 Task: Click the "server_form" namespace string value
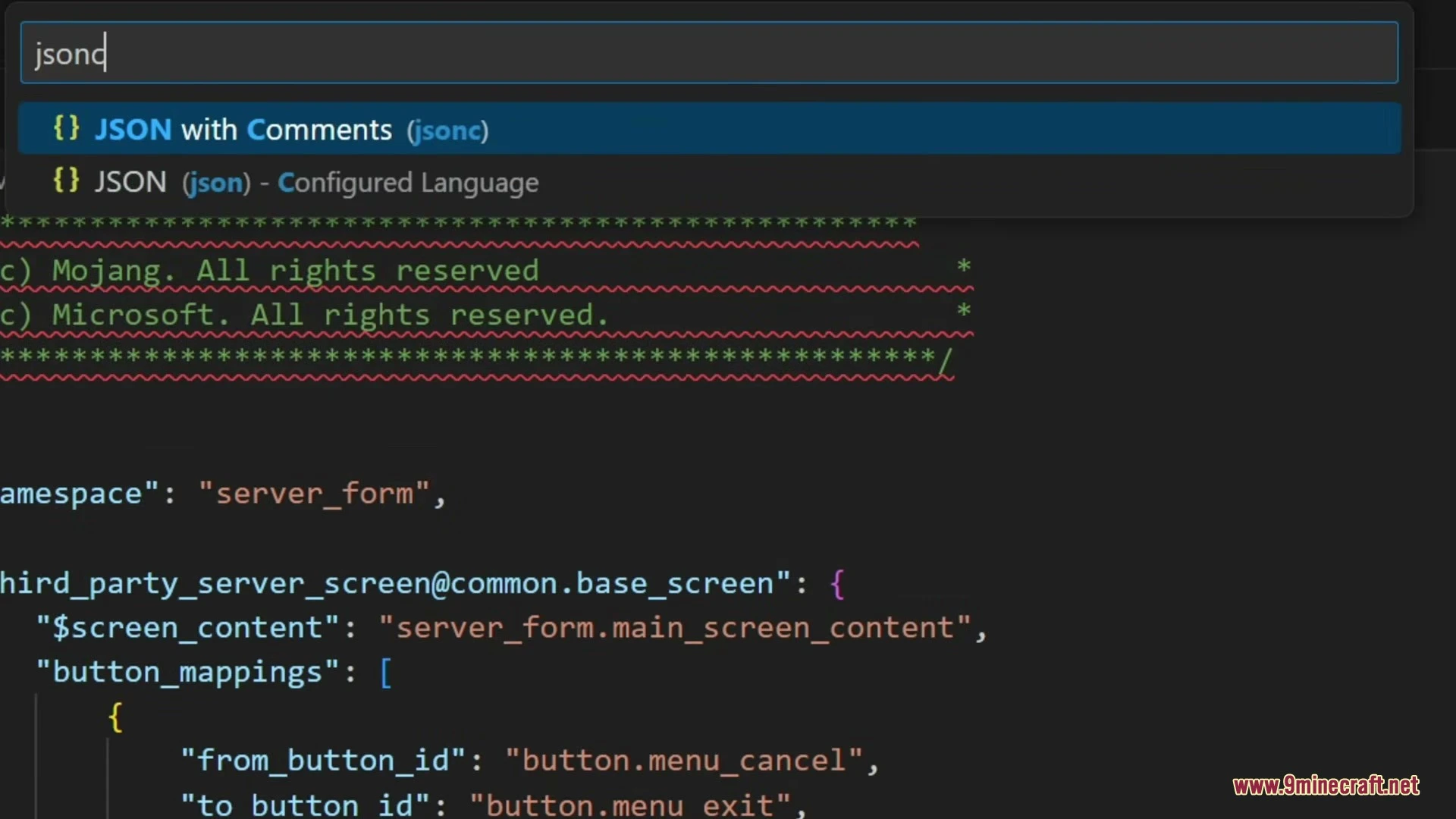pos(314,494)
